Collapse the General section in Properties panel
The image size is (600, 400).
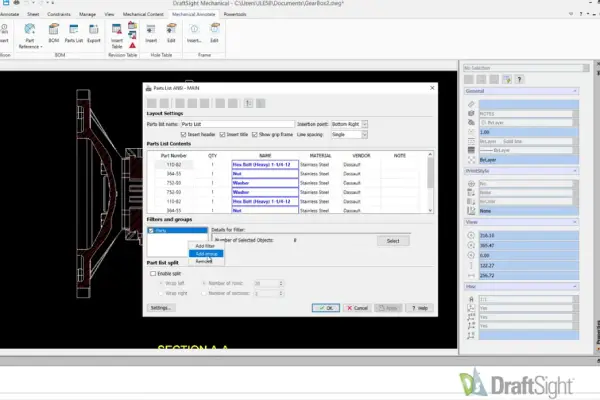coord(575,91)
